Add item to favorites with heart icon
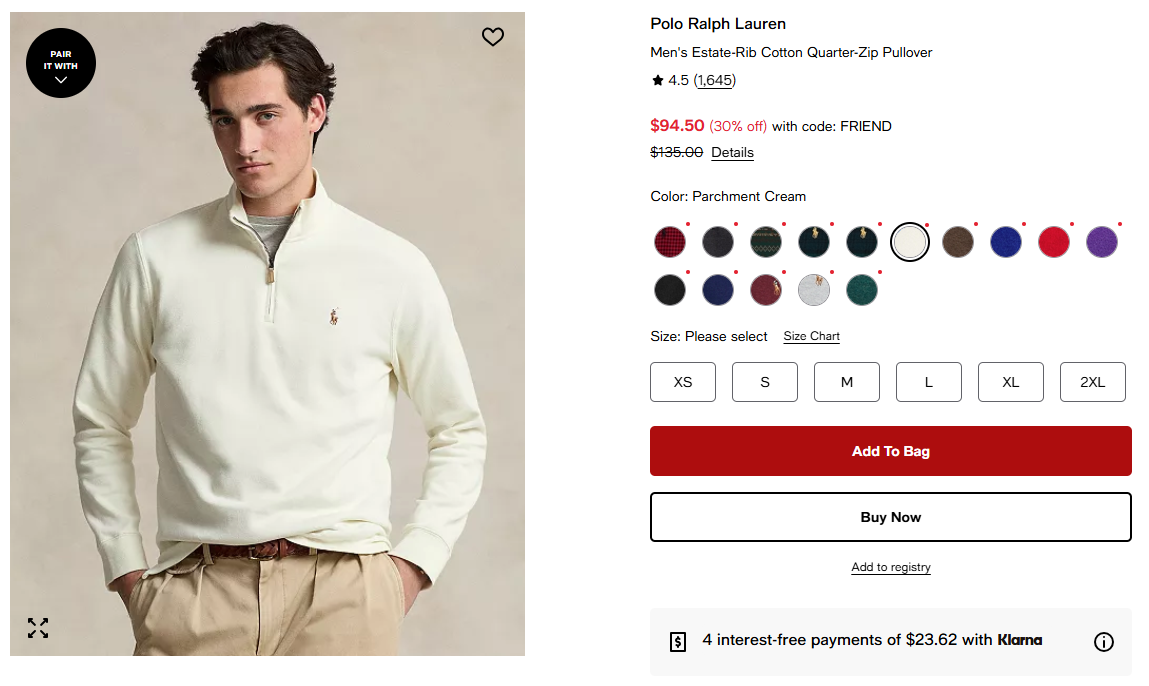 [493, 37]
